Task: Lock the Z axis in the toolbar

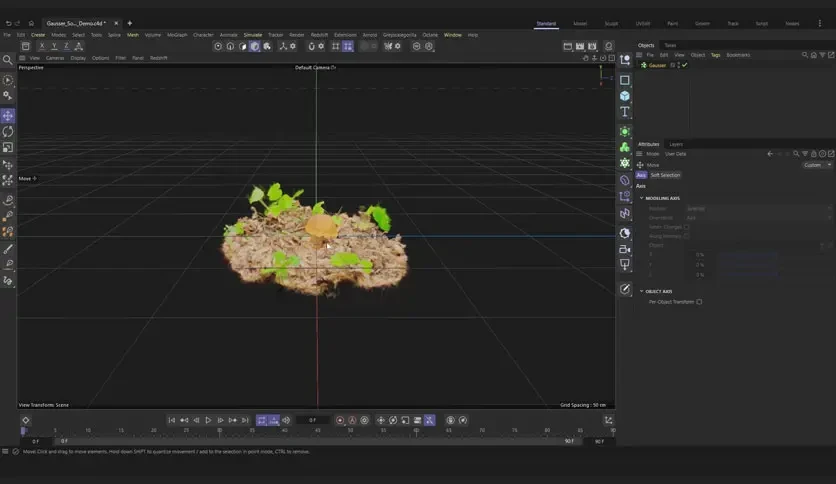Action: tap(66, 46)
